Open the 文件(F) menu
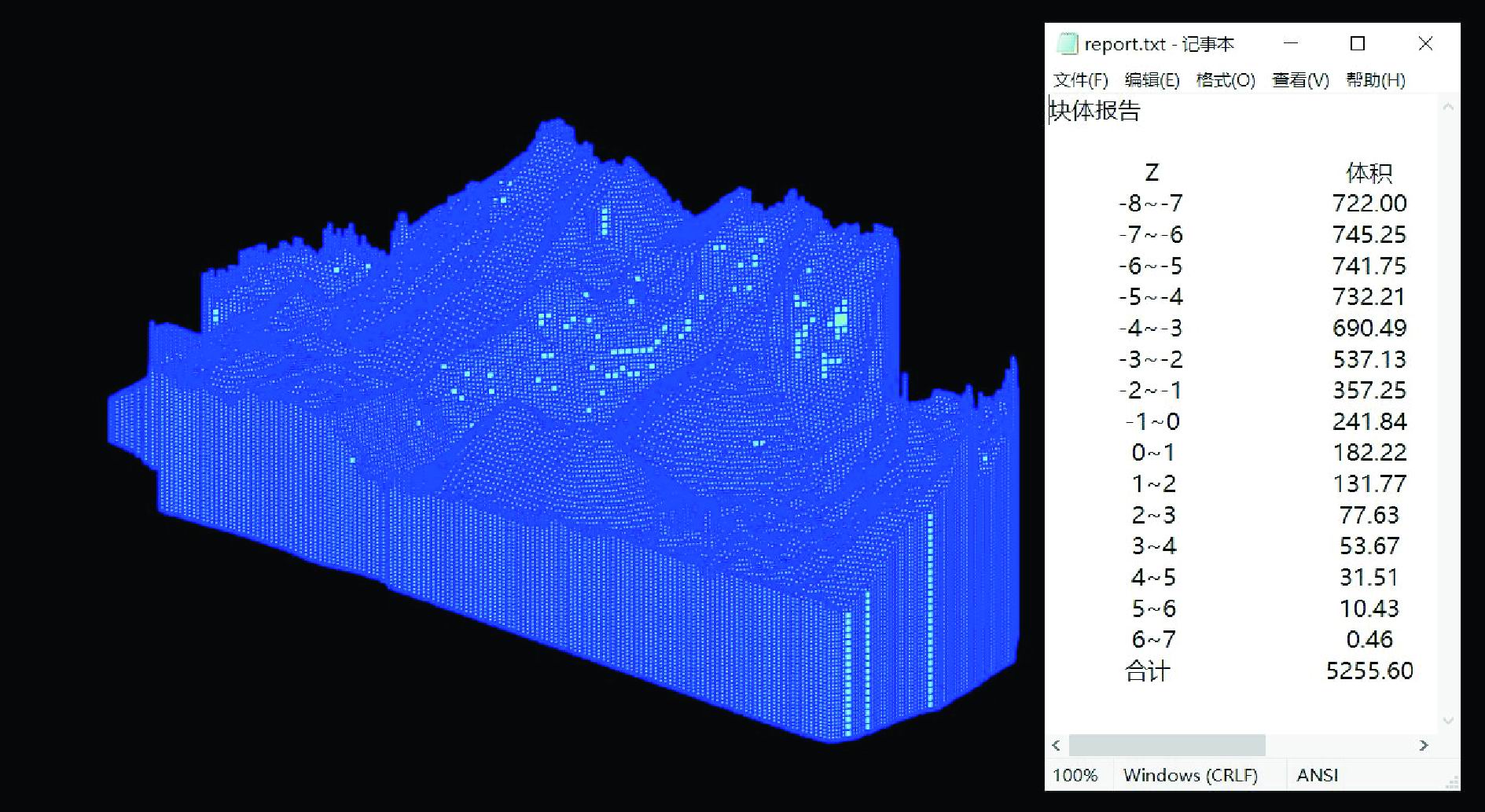 [1080, 80]
